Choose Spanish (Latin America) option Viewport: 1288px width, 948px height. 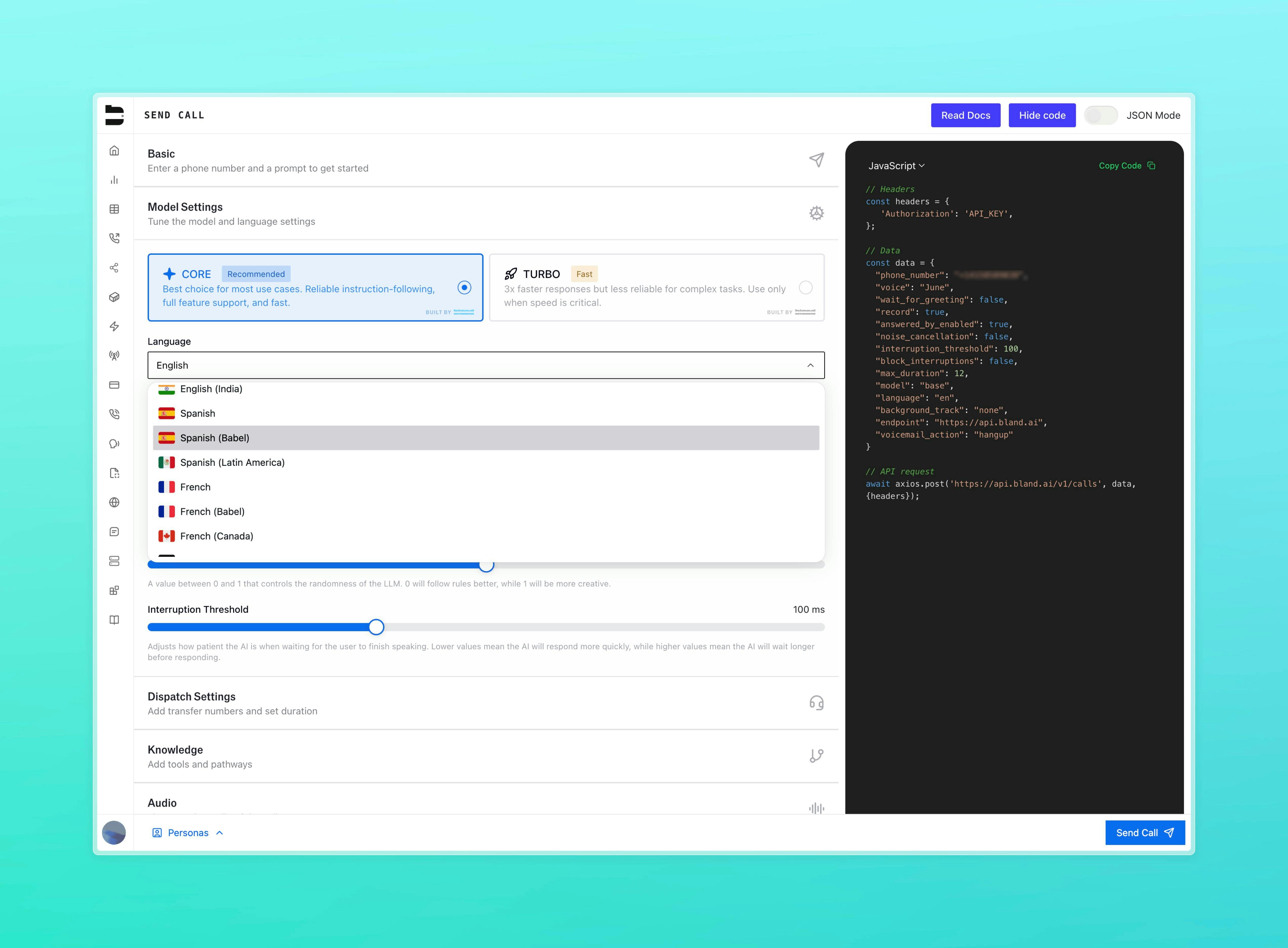click(486, 463)
